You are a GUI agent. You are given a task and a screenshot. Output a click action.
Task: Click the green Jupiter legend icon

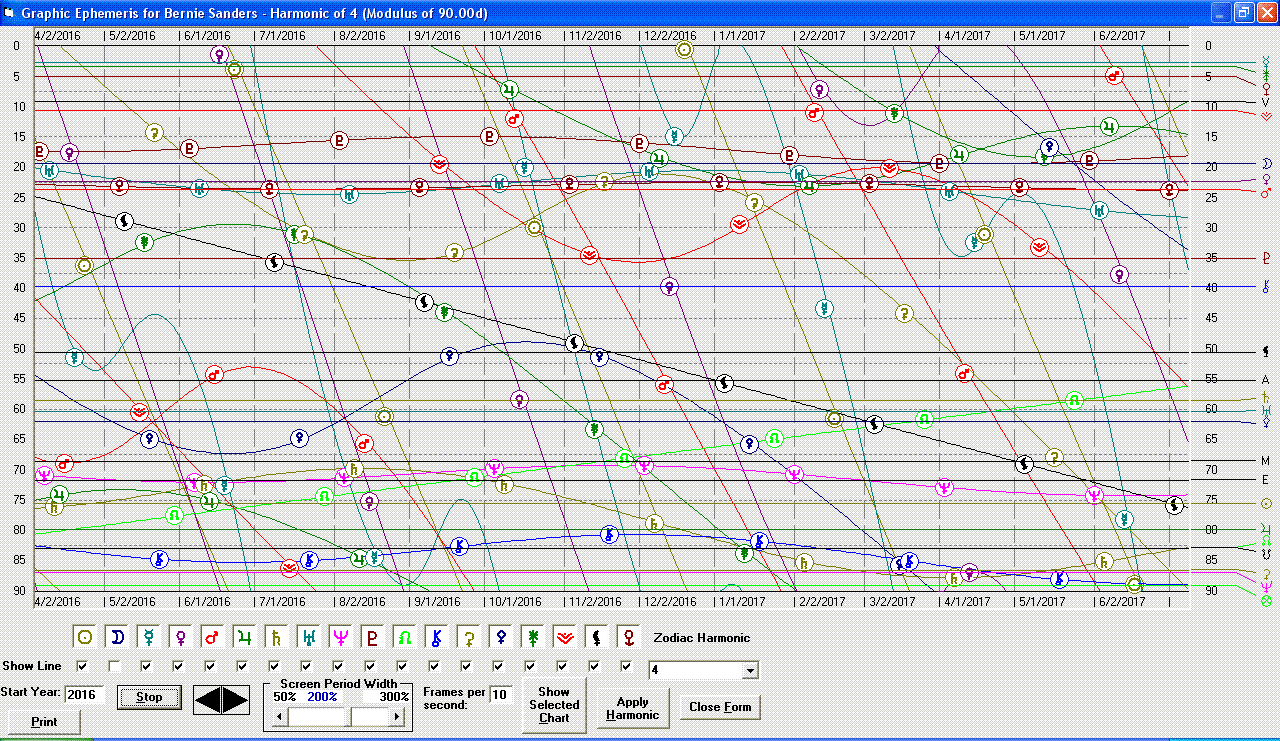pyautogui.click(x=243, y=637)
